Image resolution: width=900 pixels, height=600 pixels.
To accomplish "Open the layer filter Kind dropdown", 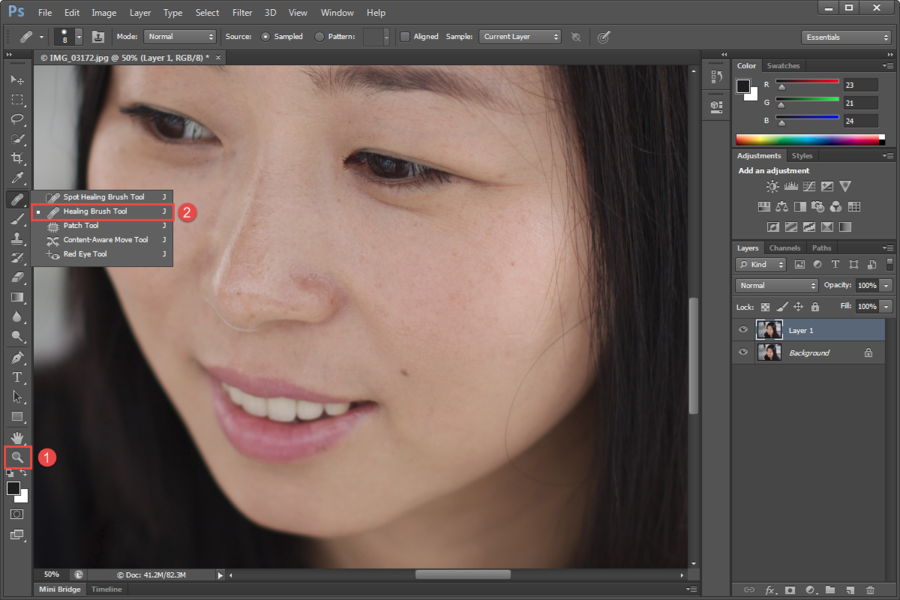I will coord(761,265).
